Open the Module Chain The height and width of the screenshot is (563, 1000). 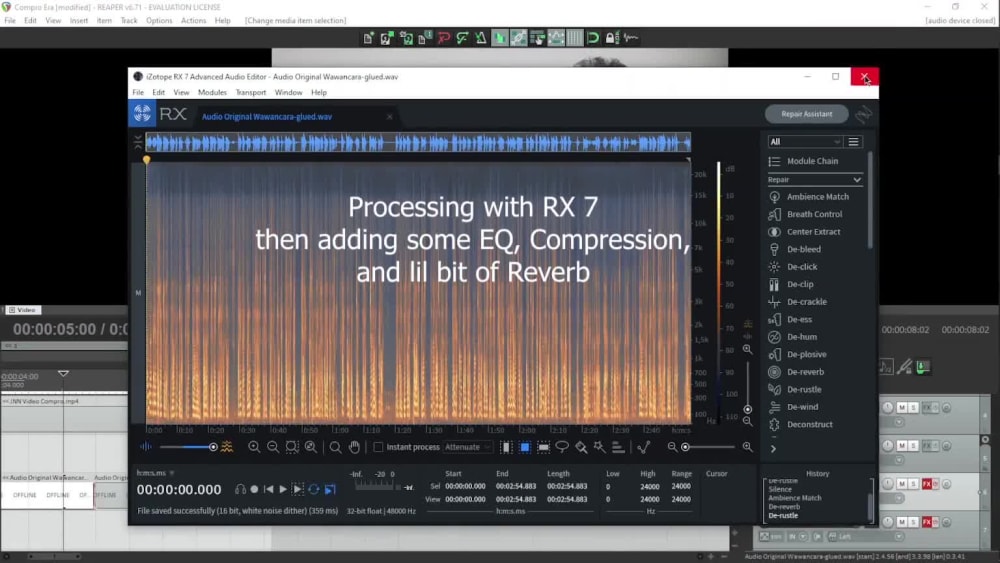point(812,161)
